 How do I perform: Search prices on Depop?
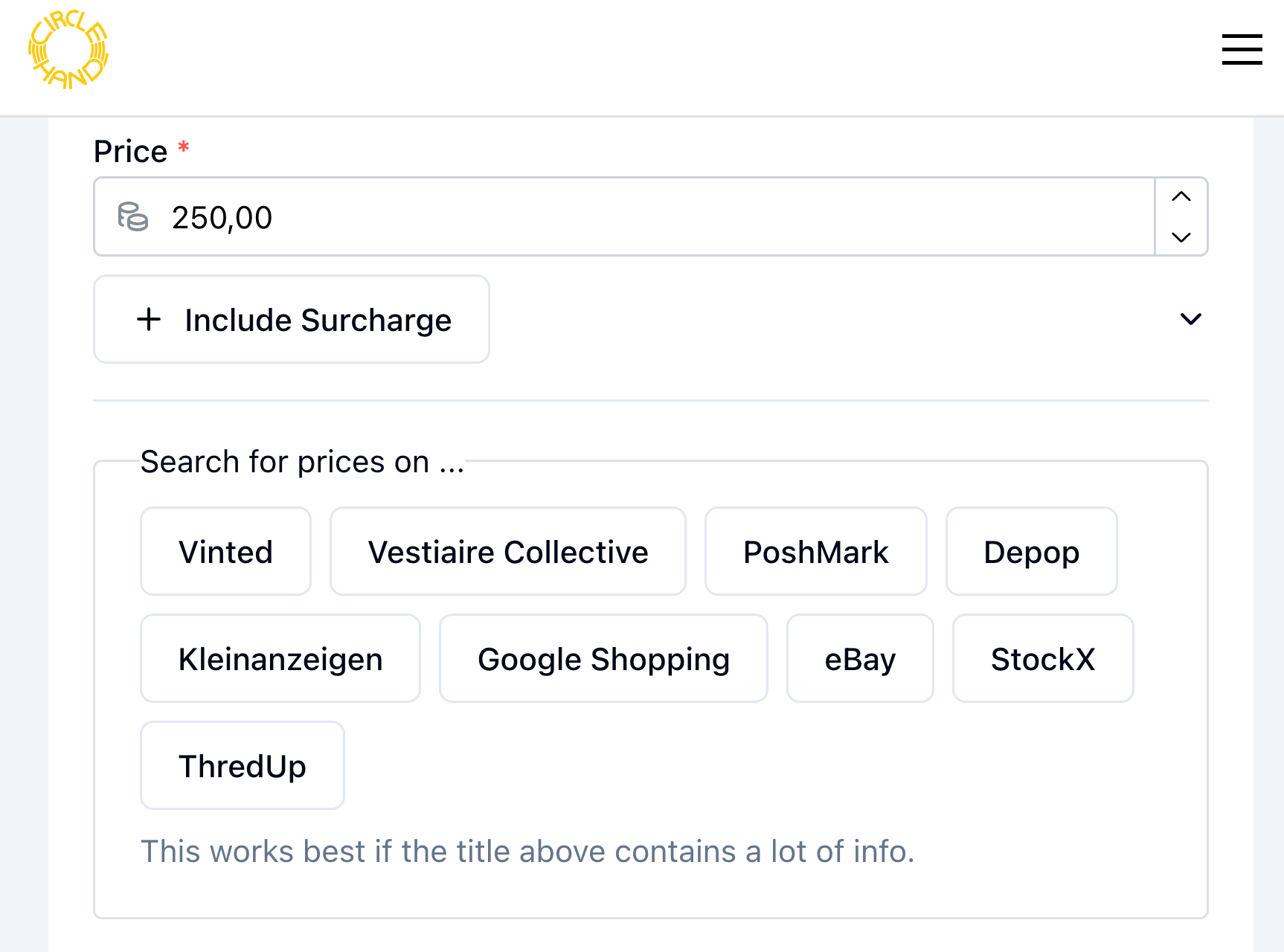(1032, 551)
